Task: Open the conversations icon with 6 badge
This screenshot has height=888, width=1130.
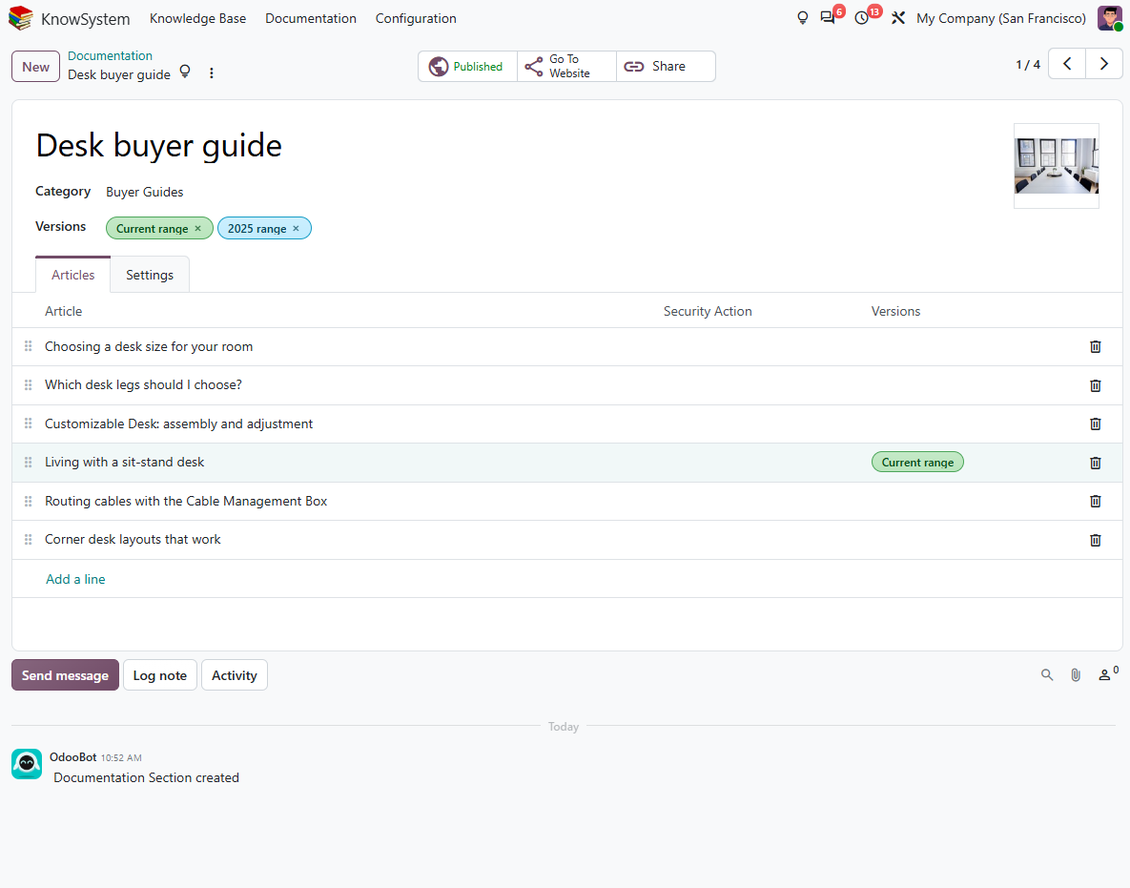Action: click(x=828, y=18)
